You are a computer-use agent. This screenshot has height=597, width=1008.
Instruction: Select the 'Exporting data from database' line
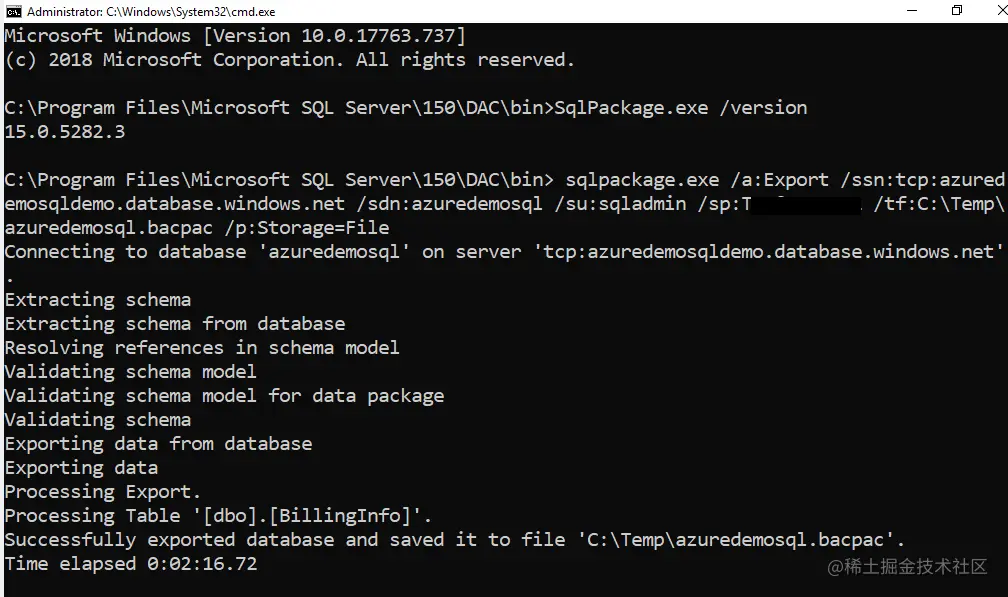(x=158, y=443)
